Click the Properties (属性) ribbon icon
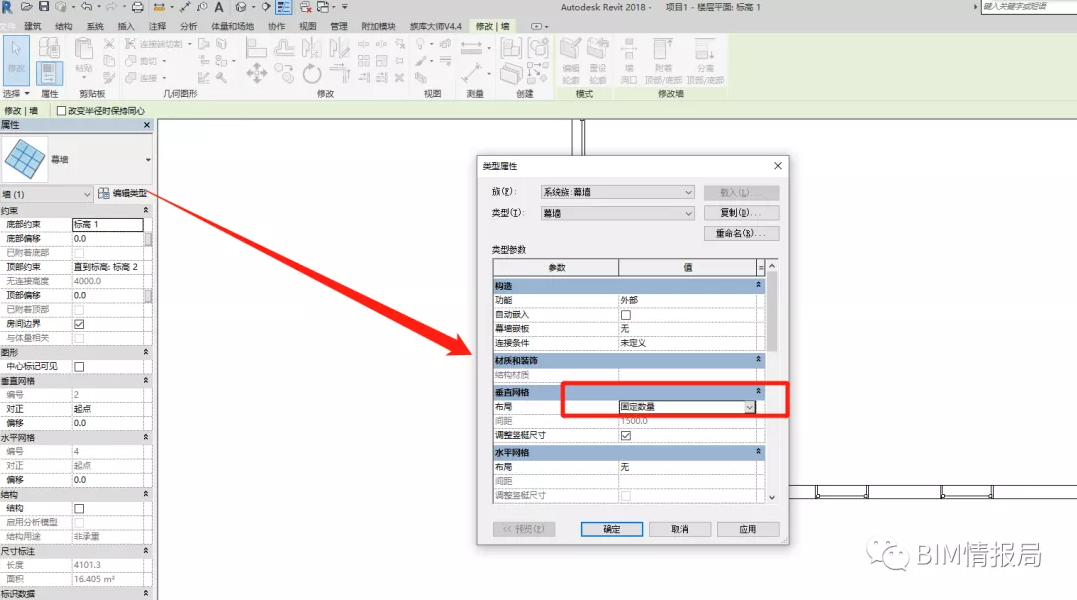 [x=49, y=72]
